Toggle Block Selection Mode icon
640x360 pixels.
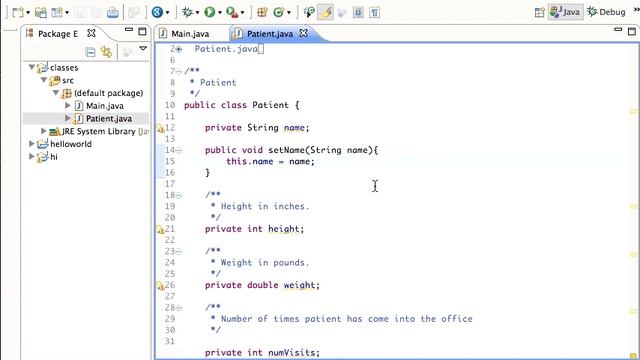(x=358, y=13)
